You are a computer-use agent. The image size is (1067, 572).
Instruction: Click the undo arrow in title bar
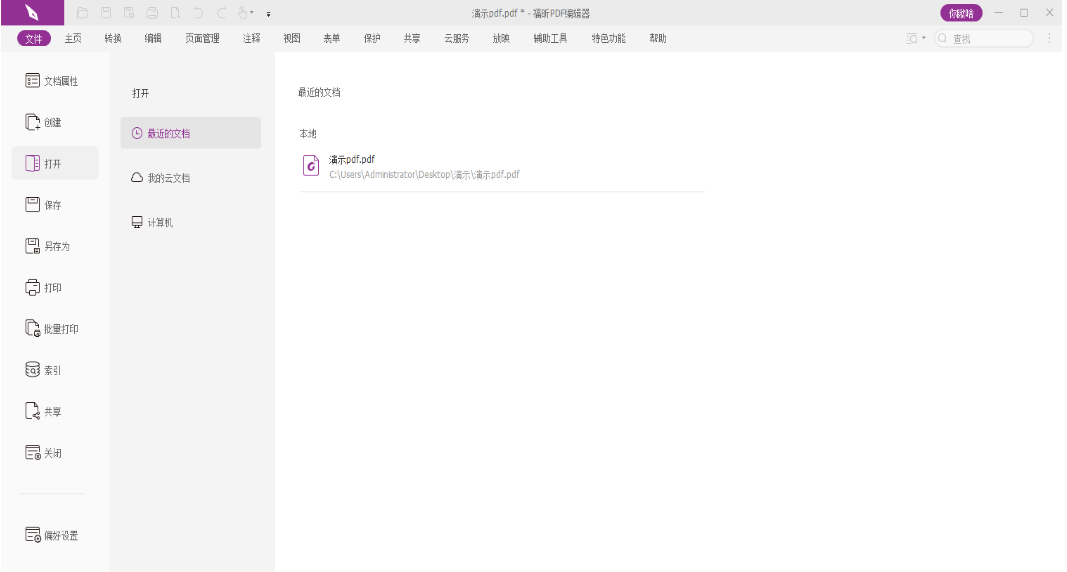point(198,13)
